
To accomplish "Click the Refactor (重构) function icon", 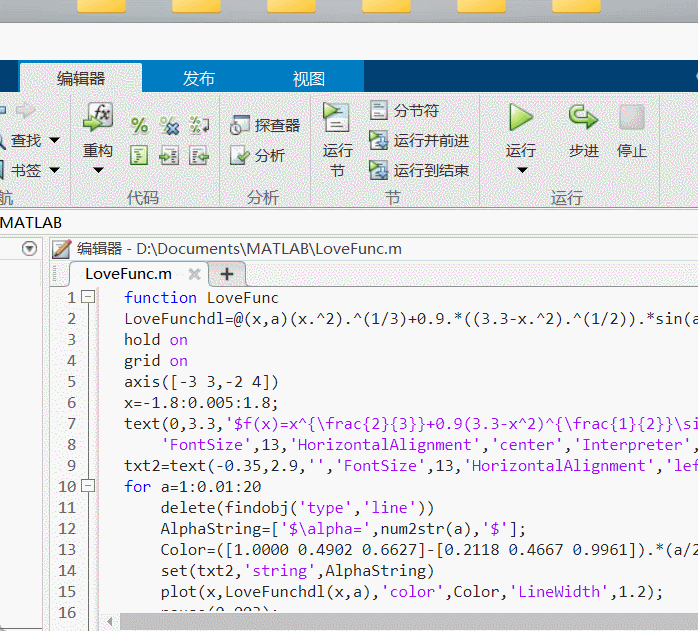I will point(98,117).
